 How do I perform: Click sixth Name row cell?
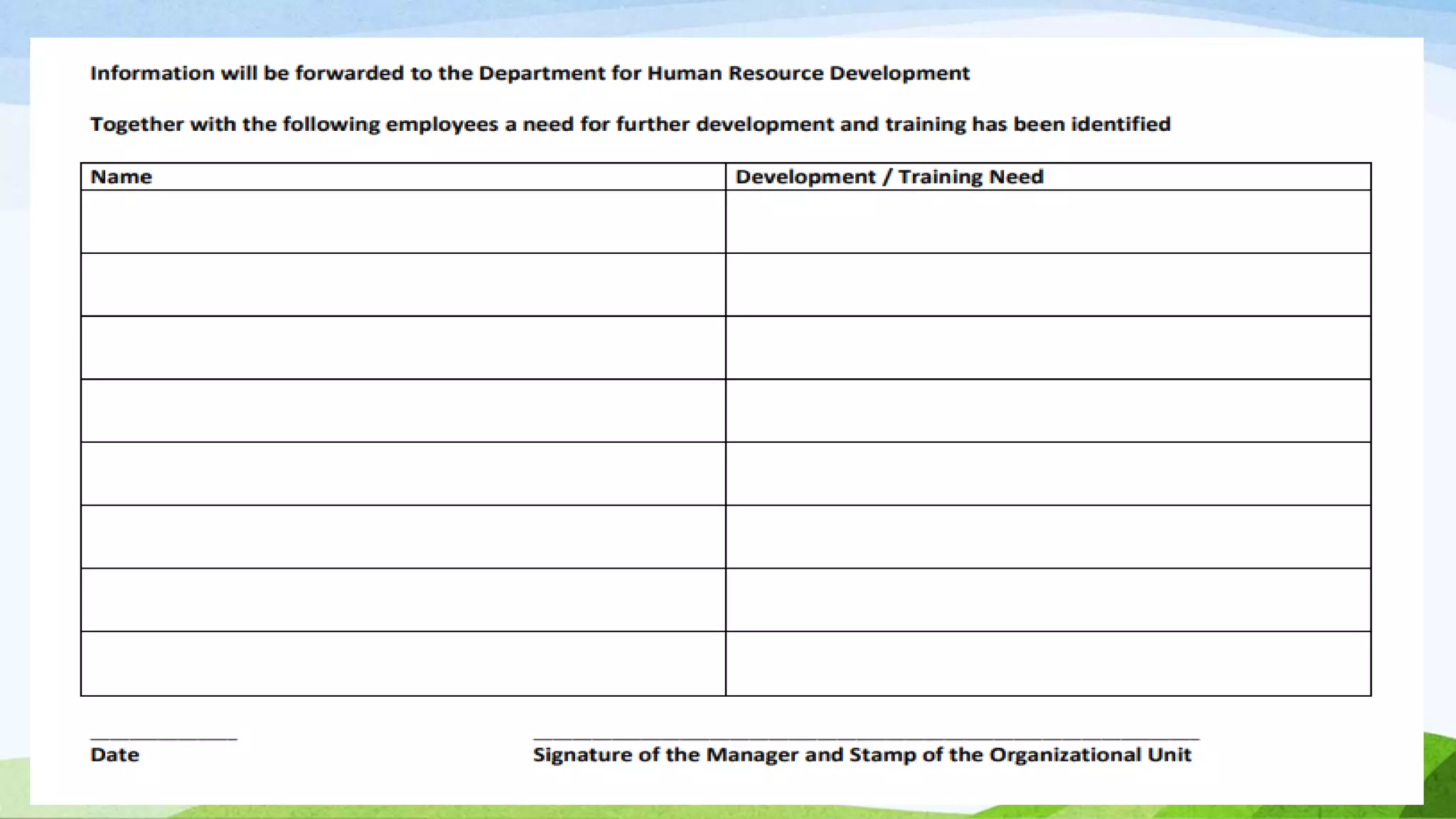pos(403,537)
